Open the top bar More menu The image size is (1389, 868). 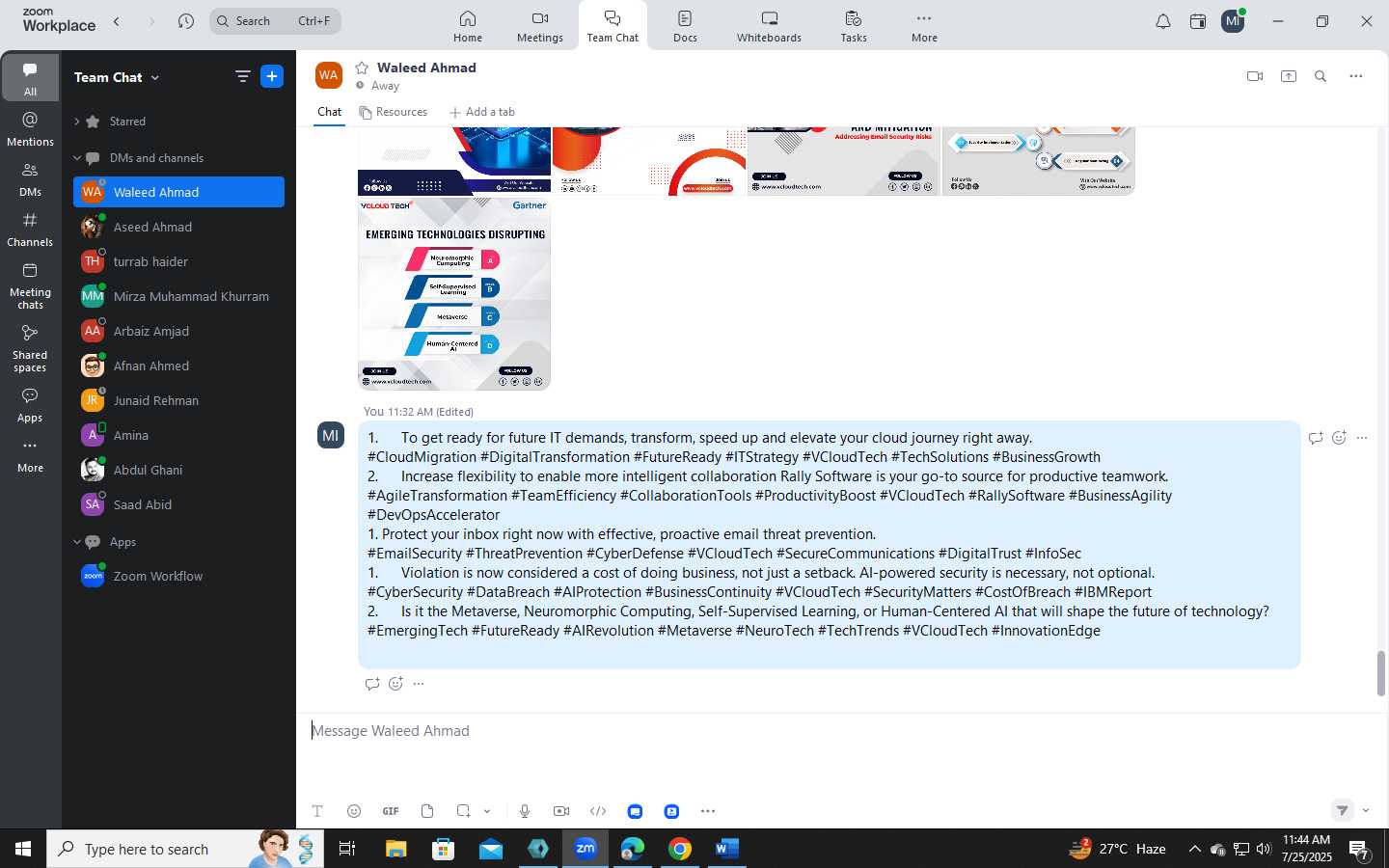924,26
